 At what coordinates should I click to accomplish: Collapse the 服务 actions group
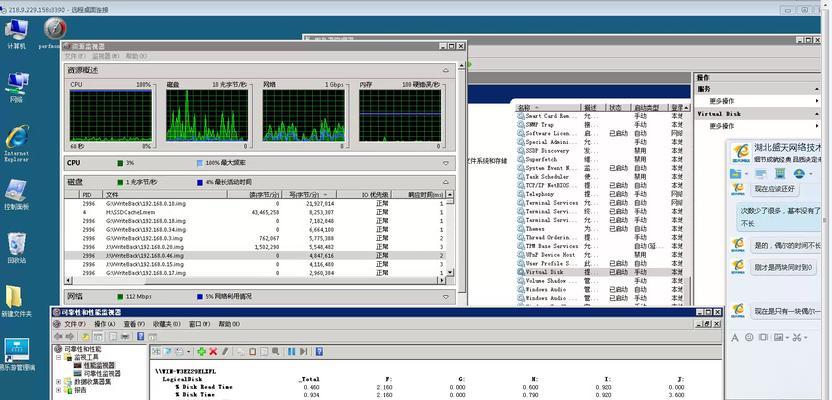coord(817,89)
